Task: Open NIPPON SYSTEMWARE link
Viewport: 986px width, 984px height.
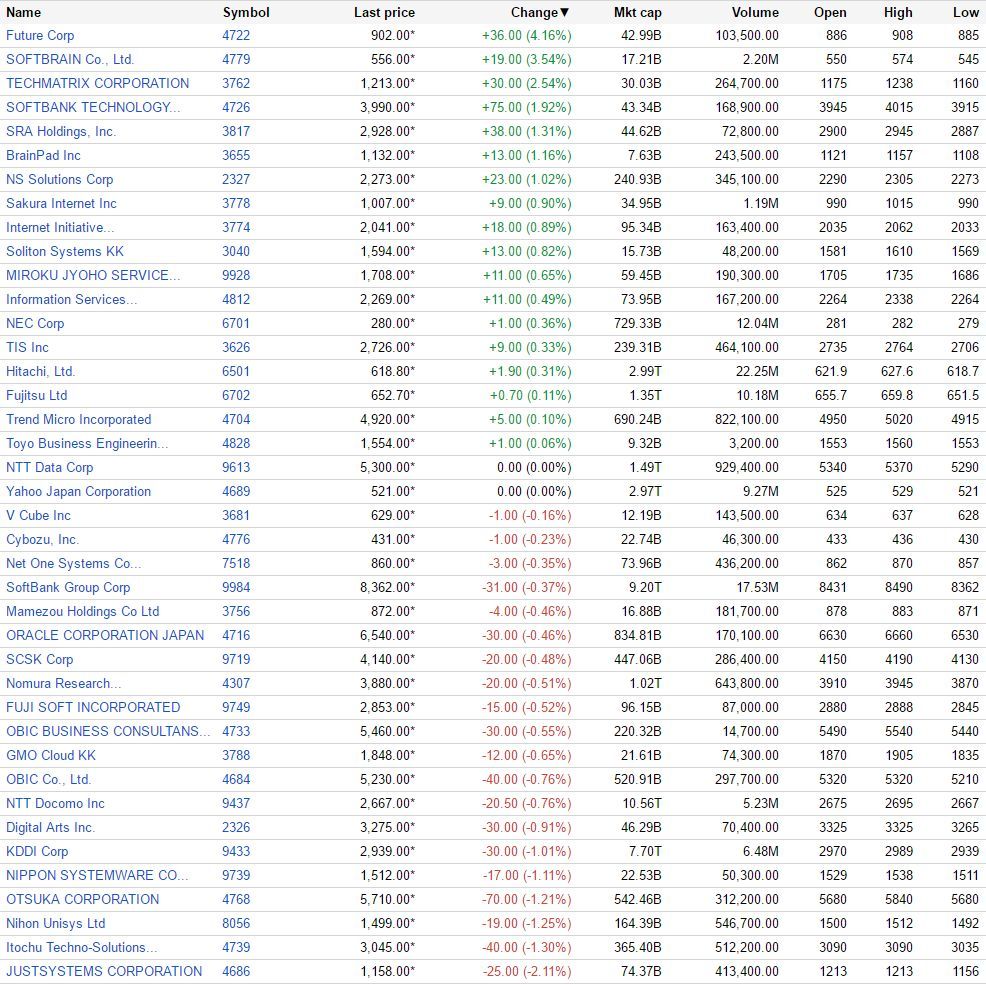Action: (x=97, y=875)
